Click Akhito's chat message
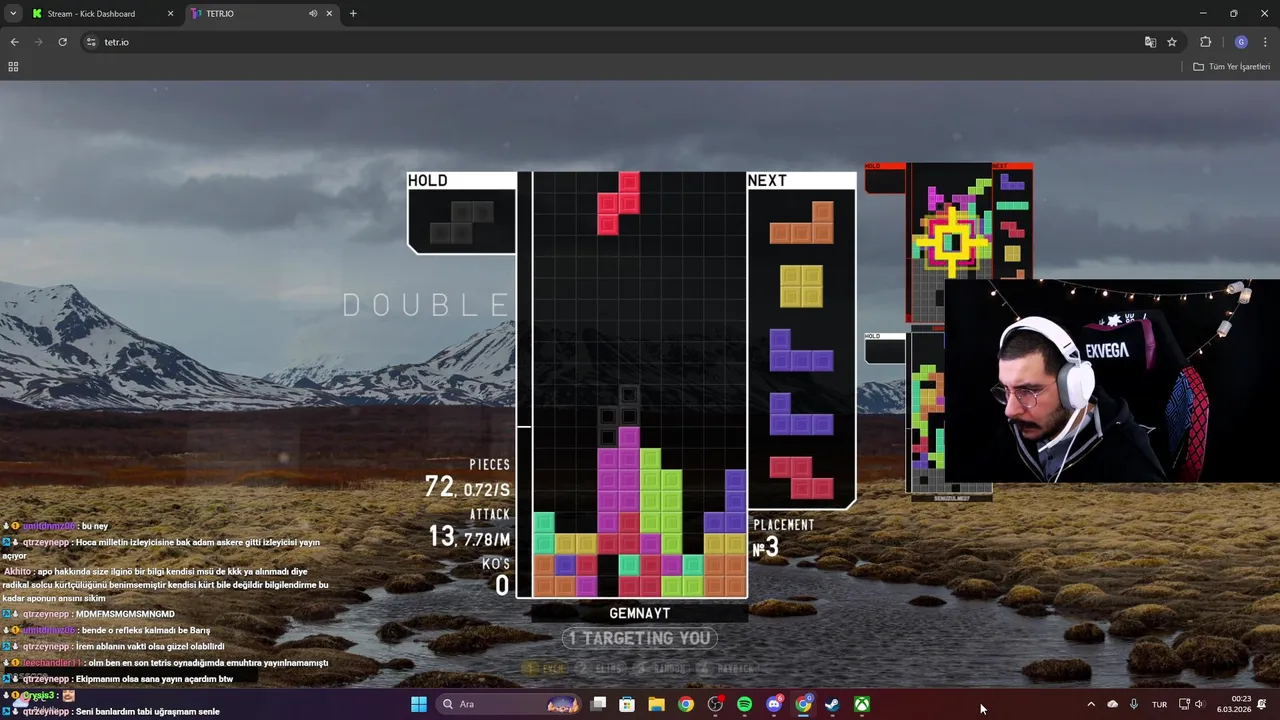This screenshot has height=720, width=1280. [166, 585]
